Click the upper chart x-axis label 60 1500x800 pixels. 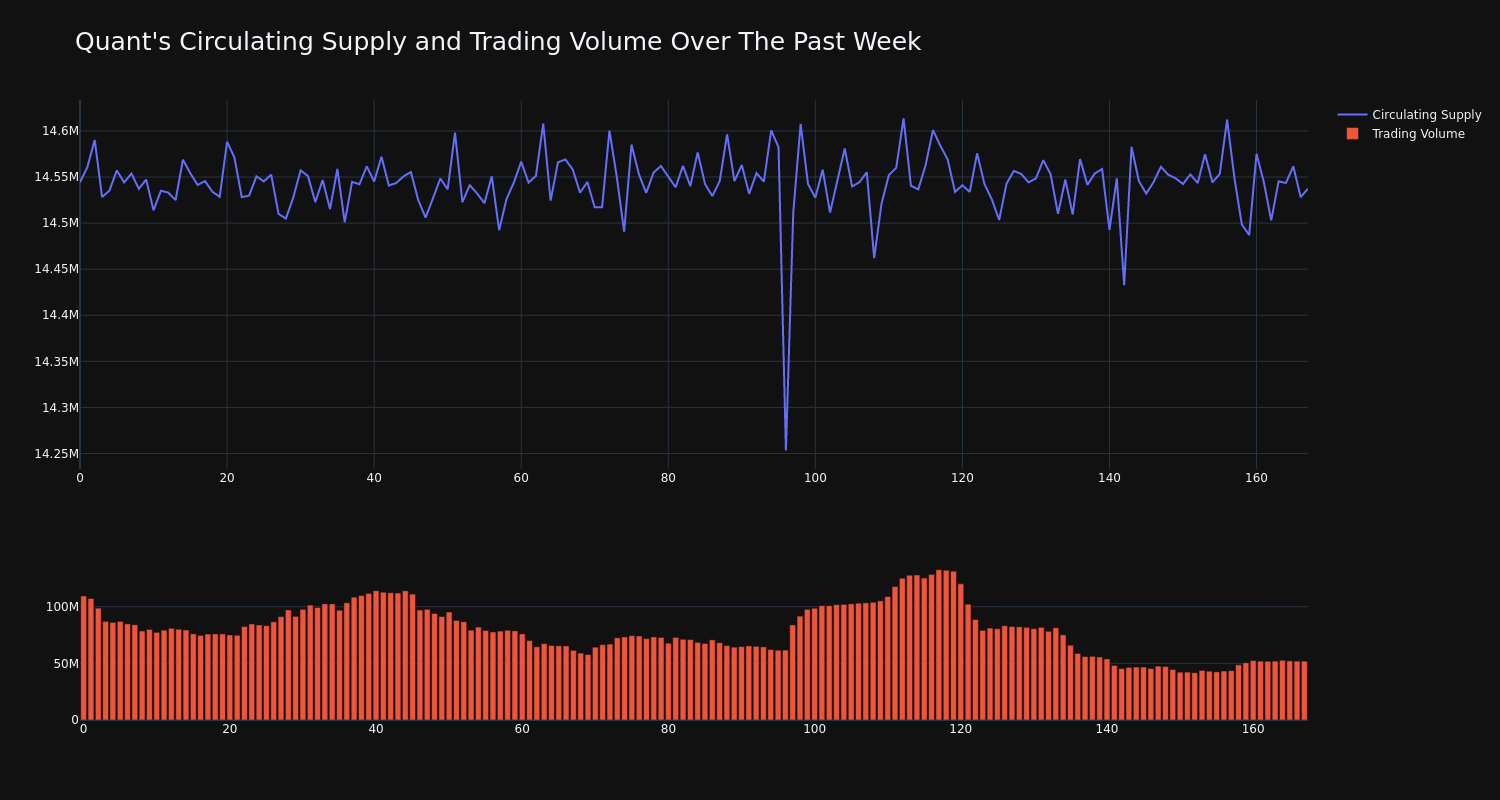521,478
